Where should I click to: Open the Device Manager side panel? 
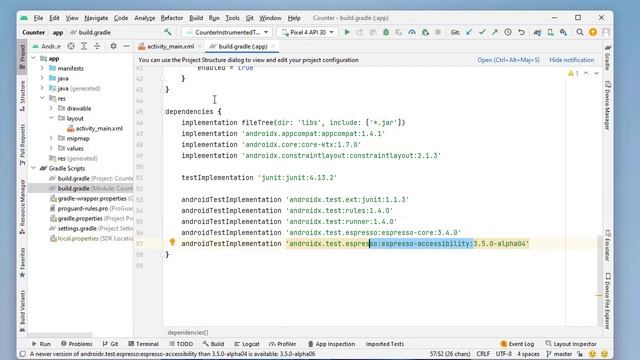coord(607,106)
